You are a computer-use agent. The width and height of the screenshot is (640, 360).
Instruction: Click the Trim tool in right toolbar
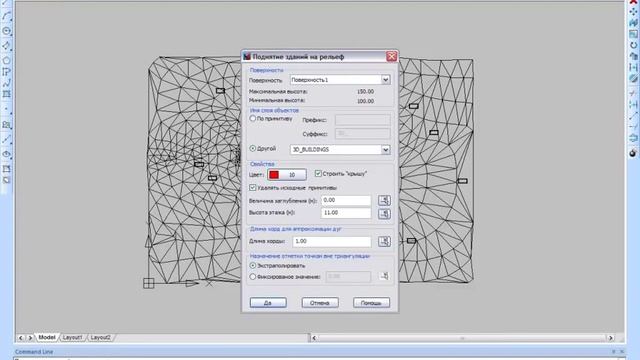pos(633,93)
